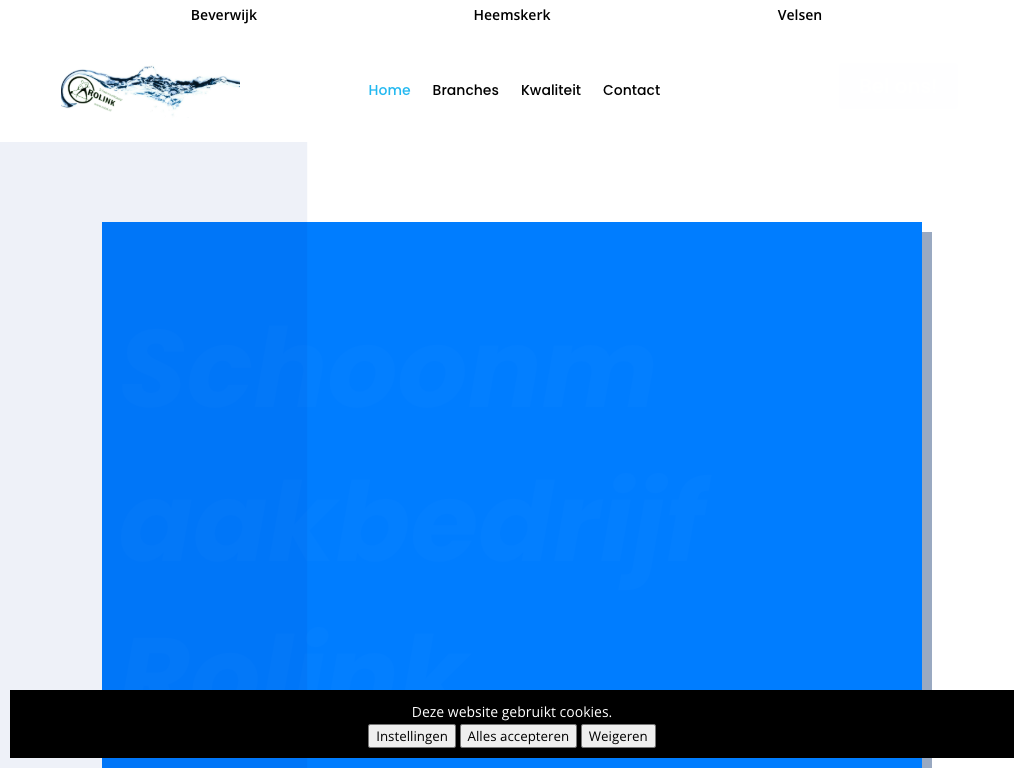Select the Heemskerk location text
Screen dimensions: 1024x768
click(x=512, y=15)
